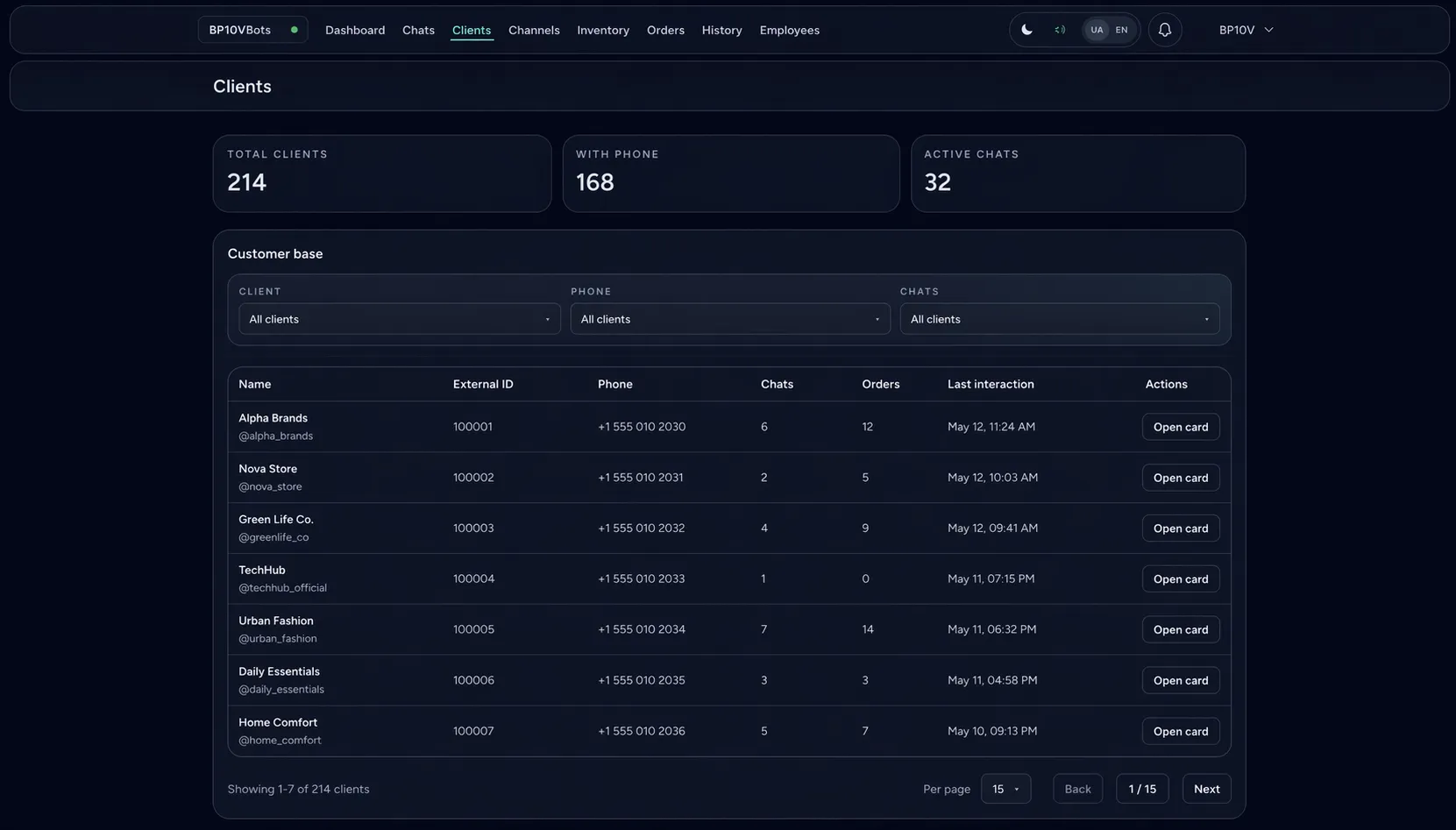Screen dimensions: 1456x830
Task: Click the Customer base heading
Action: [275, 253]
